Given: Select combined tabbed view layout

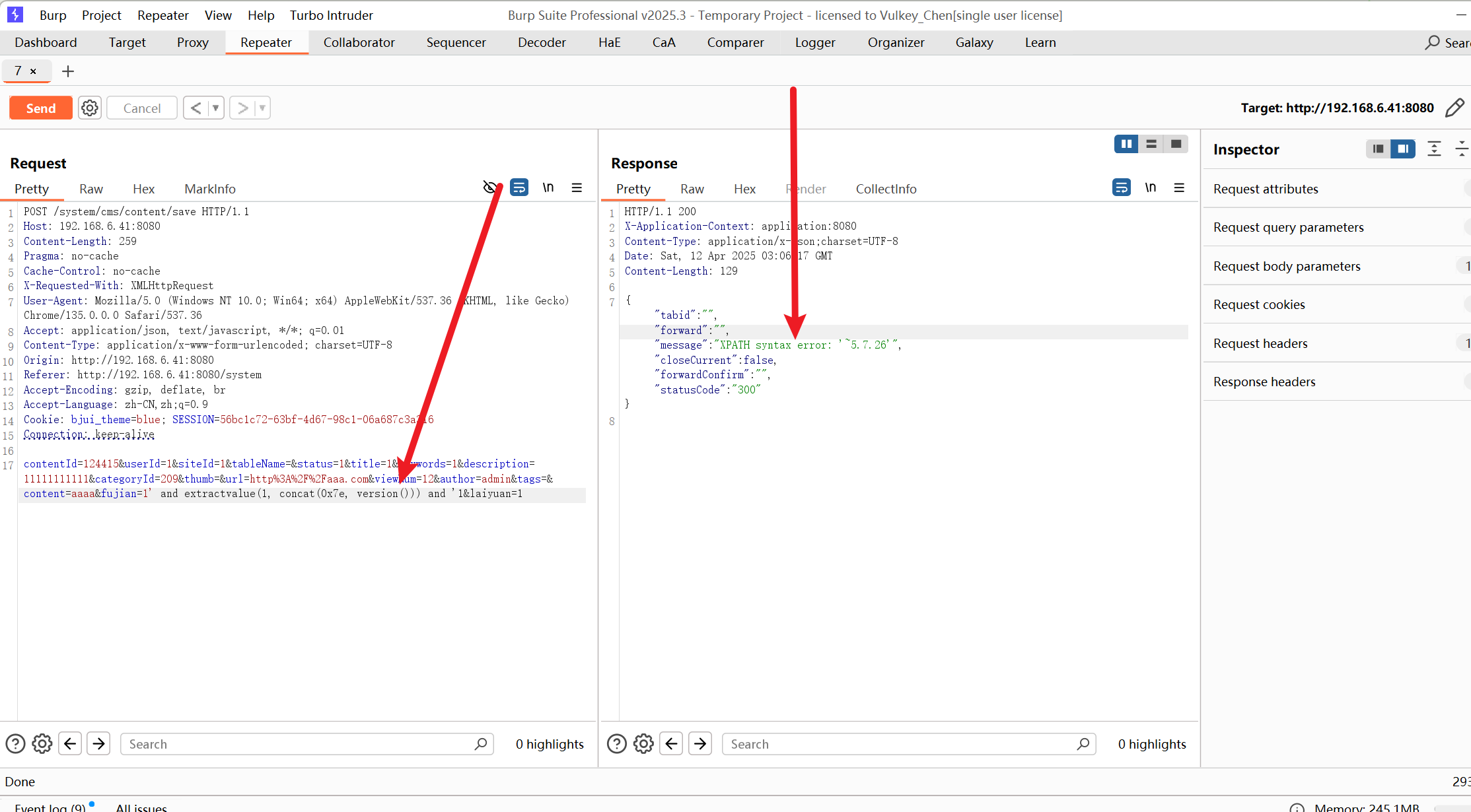Looking at the screenshot, I should [1176, 144].
